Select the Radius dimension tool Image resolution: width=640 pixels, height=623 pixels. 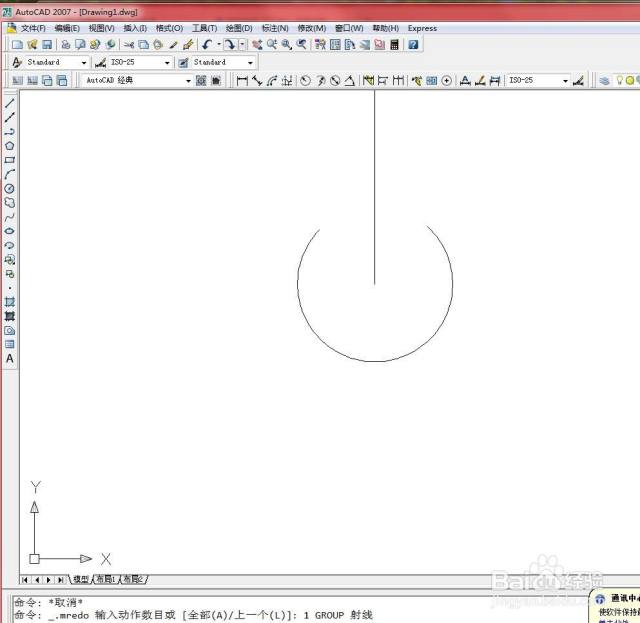tap(305, 80)
